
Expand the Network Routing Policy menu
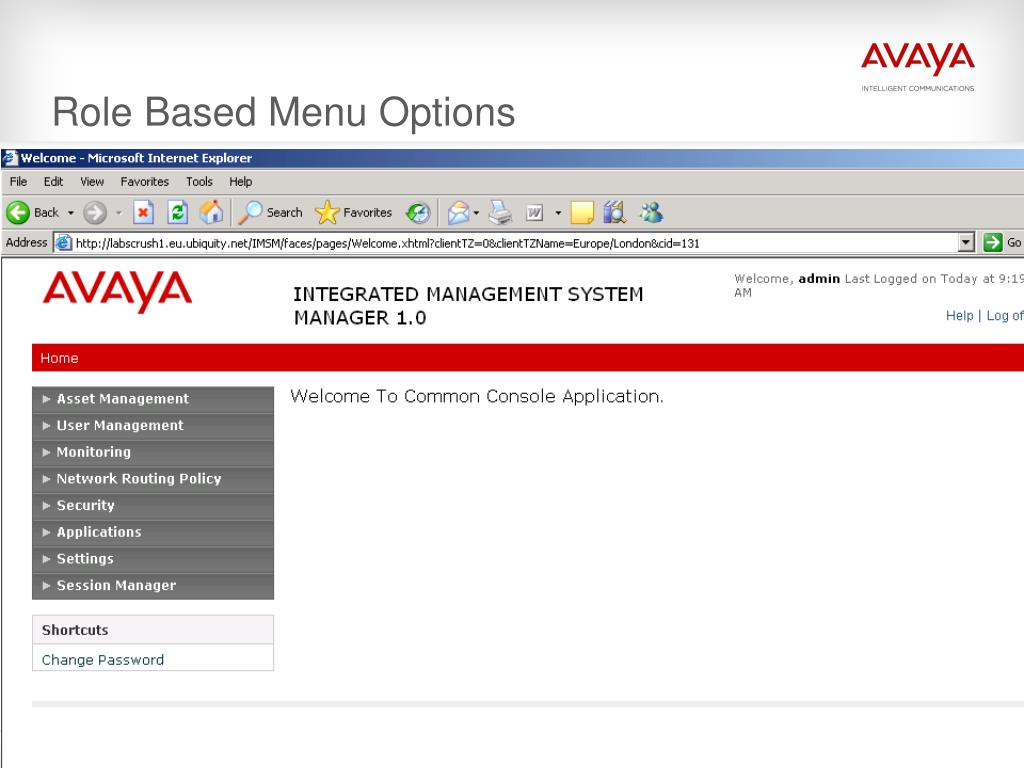click(153, 479)
